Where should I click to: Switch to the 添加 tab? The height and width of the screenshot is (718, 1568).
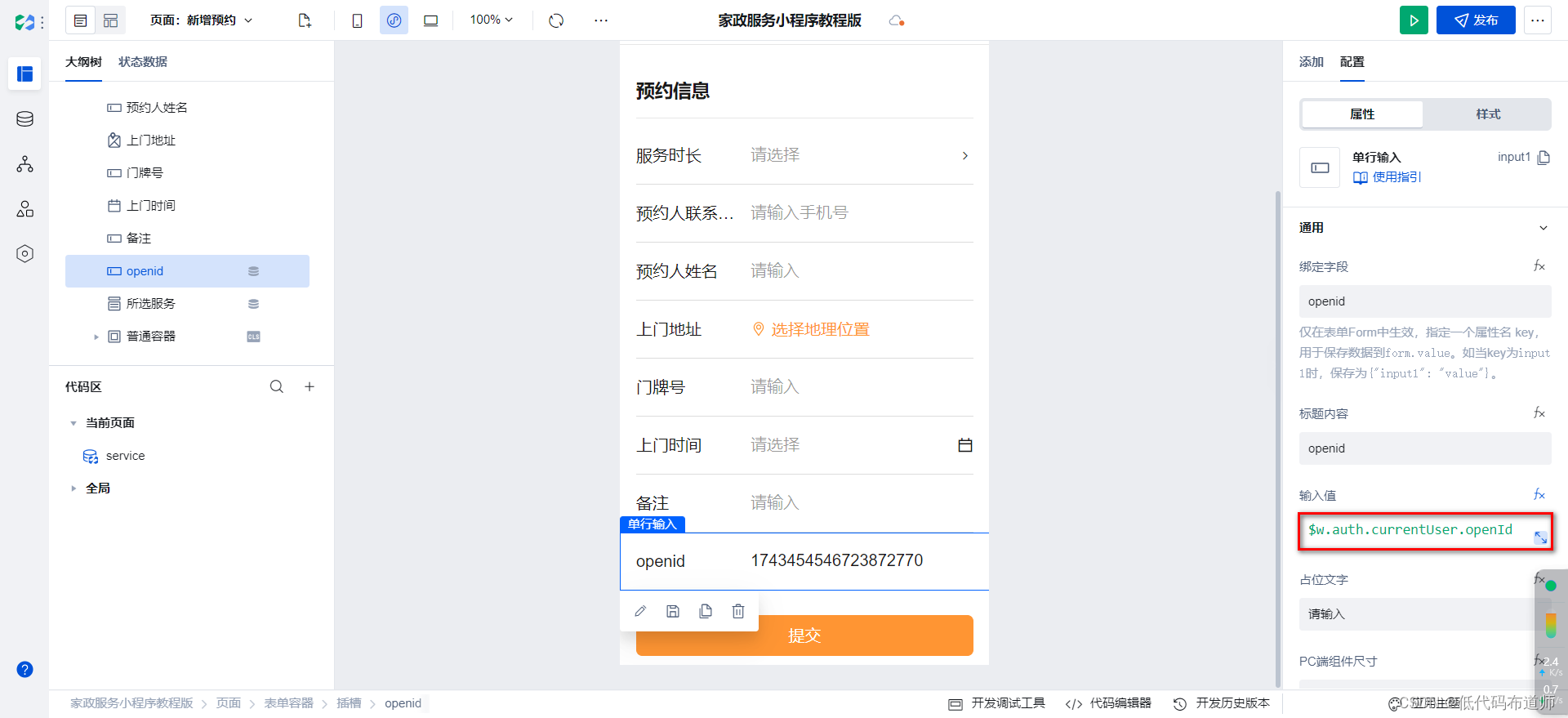point(1312,62)
